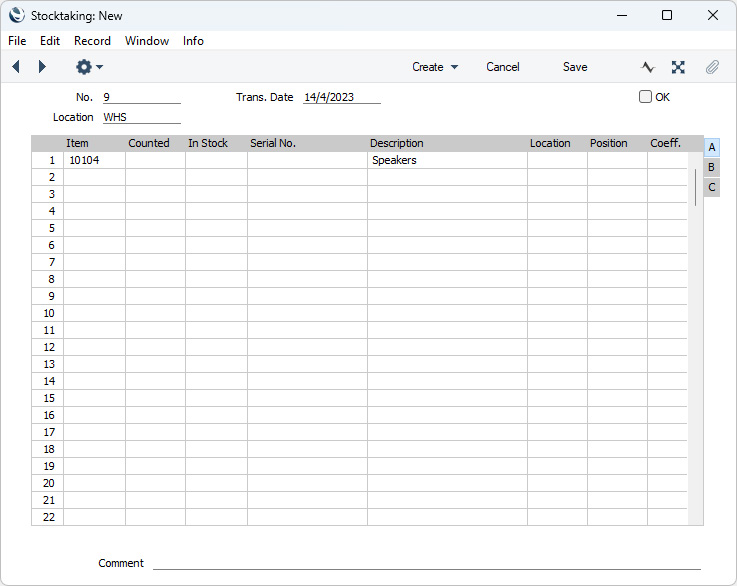The image size is (737, 586).
Task: Open the File menu
Action: point(17,41)
